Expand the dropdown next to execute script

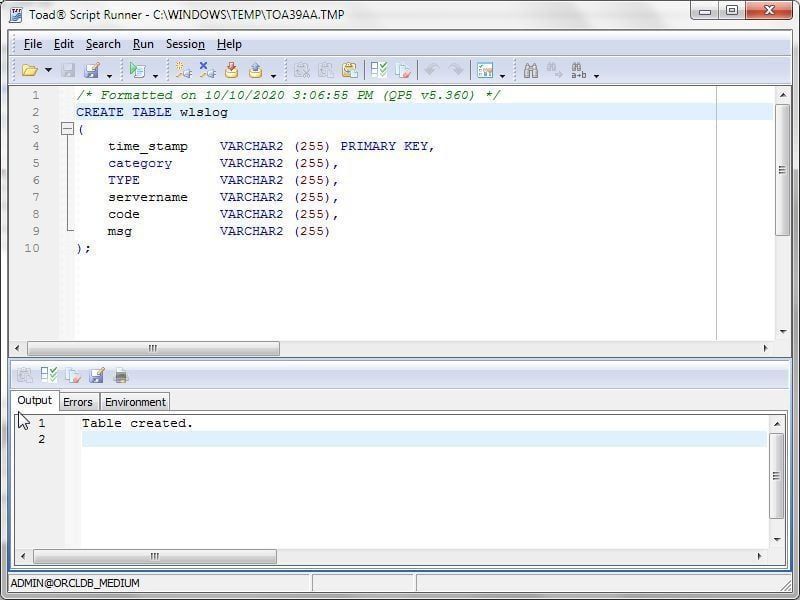click(x=155, y=75)
